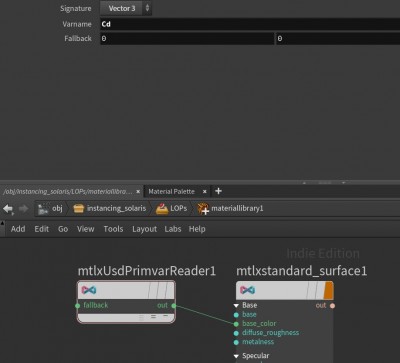Viewport: 400px width, 363px height.
Task: Open the Signature Vector 3 dropdown
Action: pyautogui.click(x=126, y=8)
